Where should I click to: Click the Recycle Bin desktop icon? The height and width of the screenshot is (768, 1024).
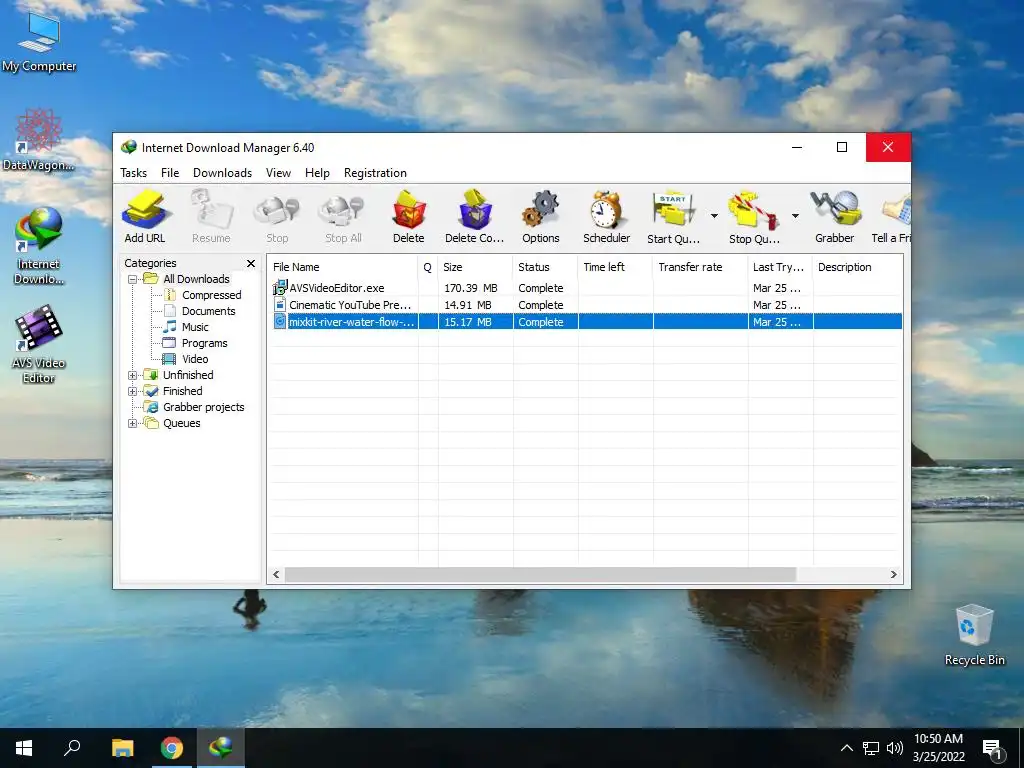(x=974, y=635)
